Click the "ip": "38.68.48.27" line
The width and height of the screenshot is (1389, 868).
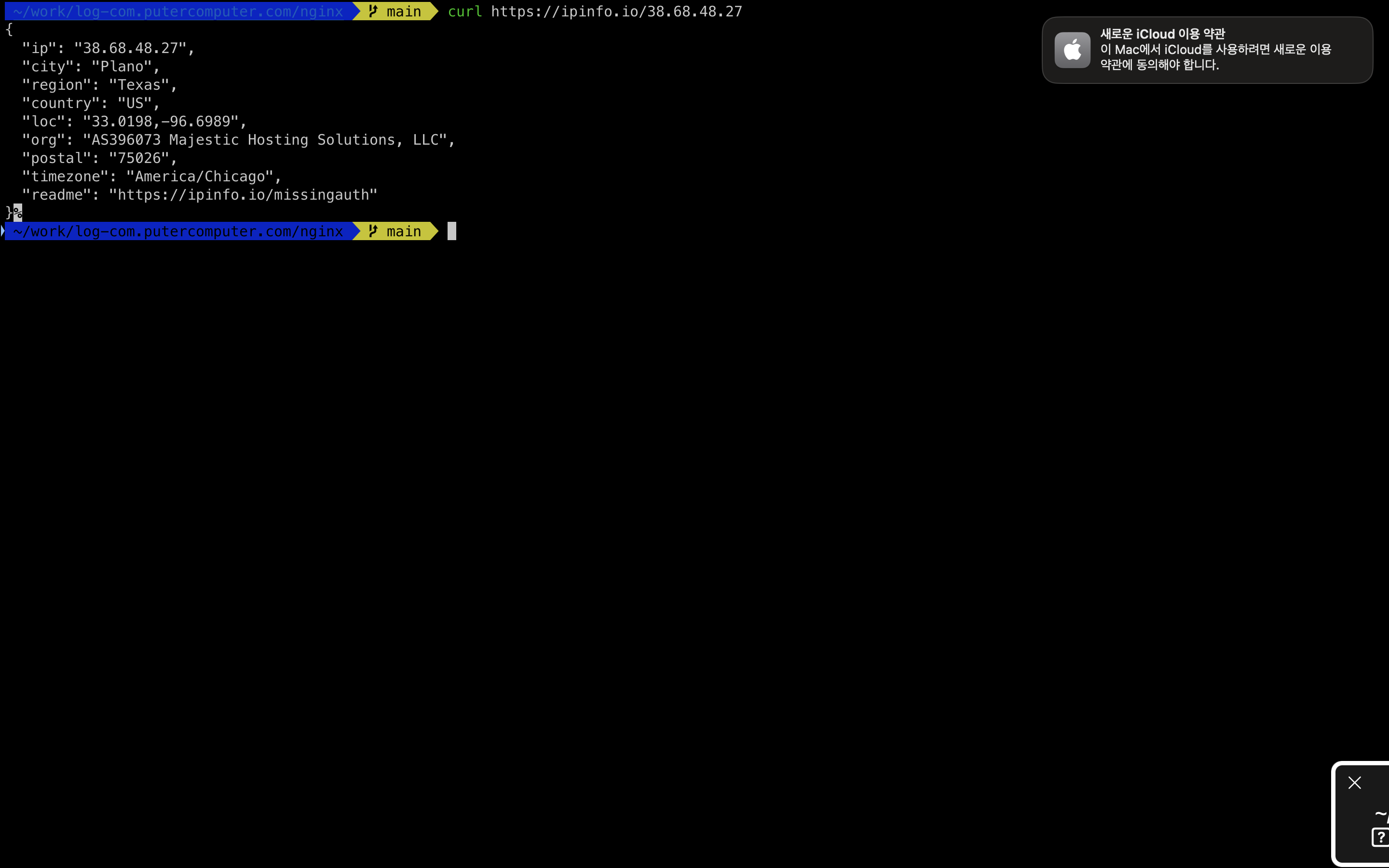(x=109, y=48)
